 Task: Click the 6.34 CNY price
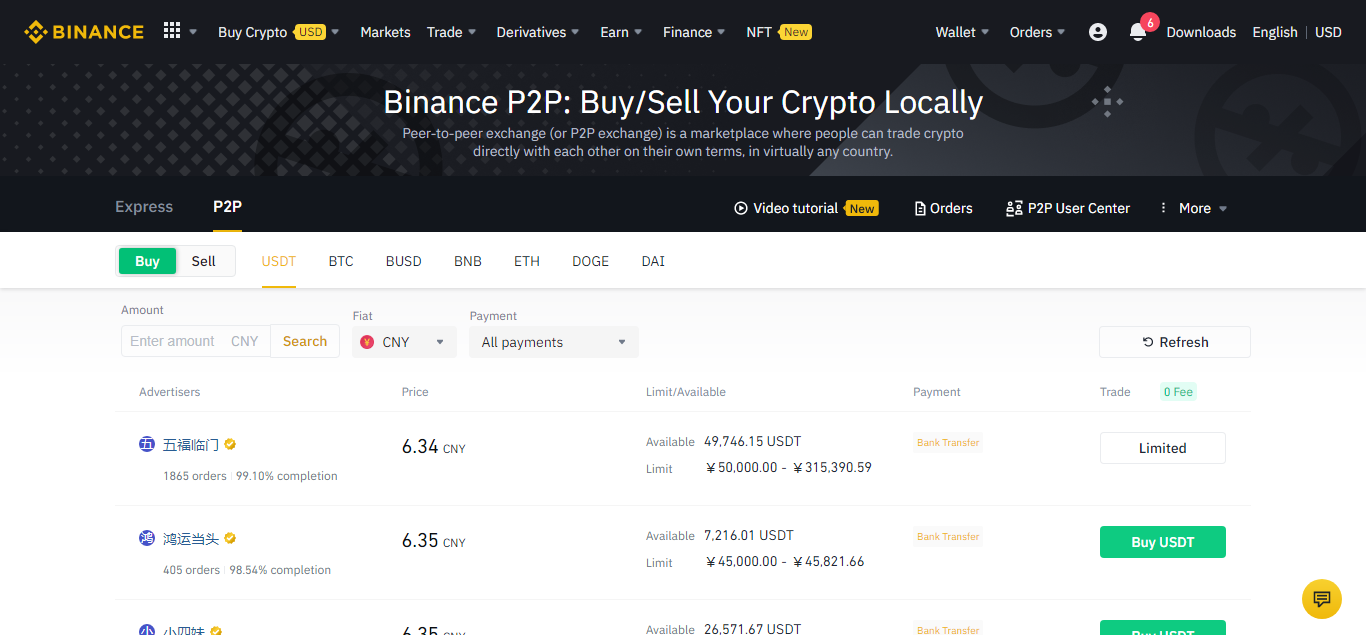point(434,447)
